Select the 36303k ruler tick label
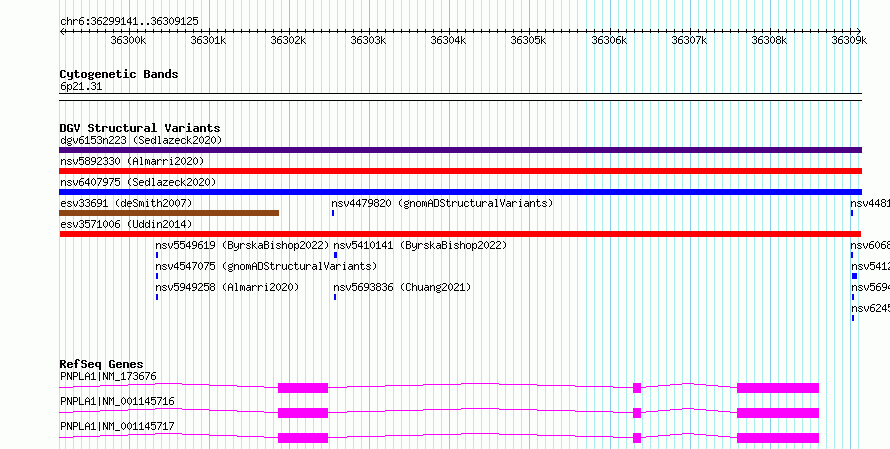 (368, 40)
